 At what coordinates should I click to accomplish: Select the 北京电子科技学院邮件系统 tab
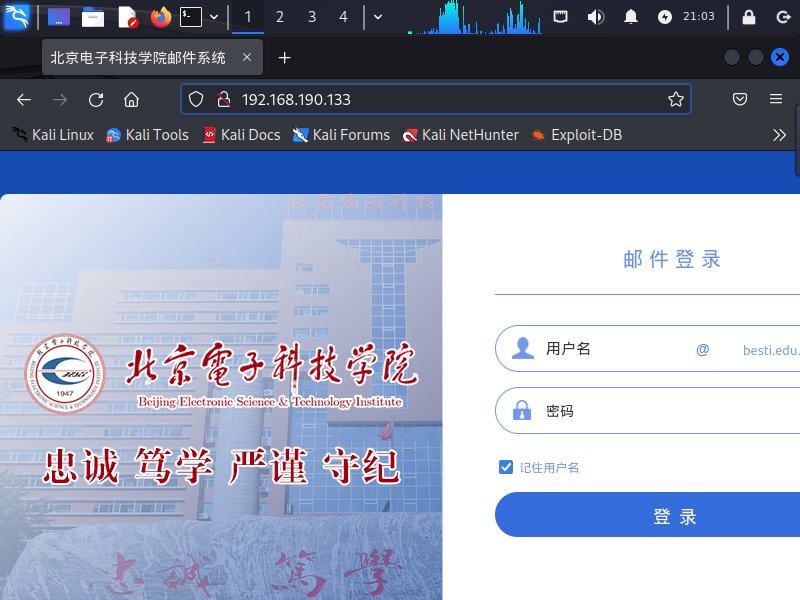click(x=138, y=58)
